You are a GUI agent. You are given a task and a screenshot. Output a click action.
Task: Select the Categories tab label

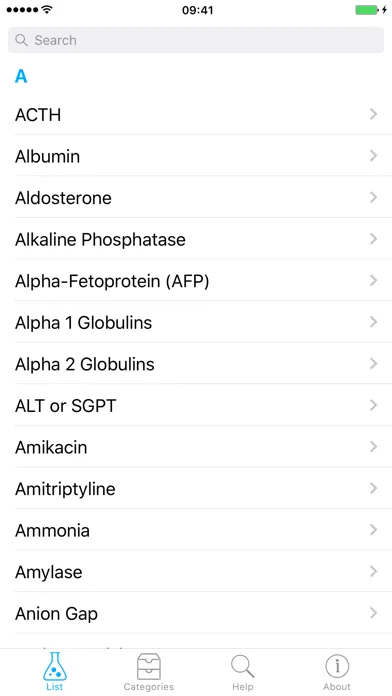148,687
